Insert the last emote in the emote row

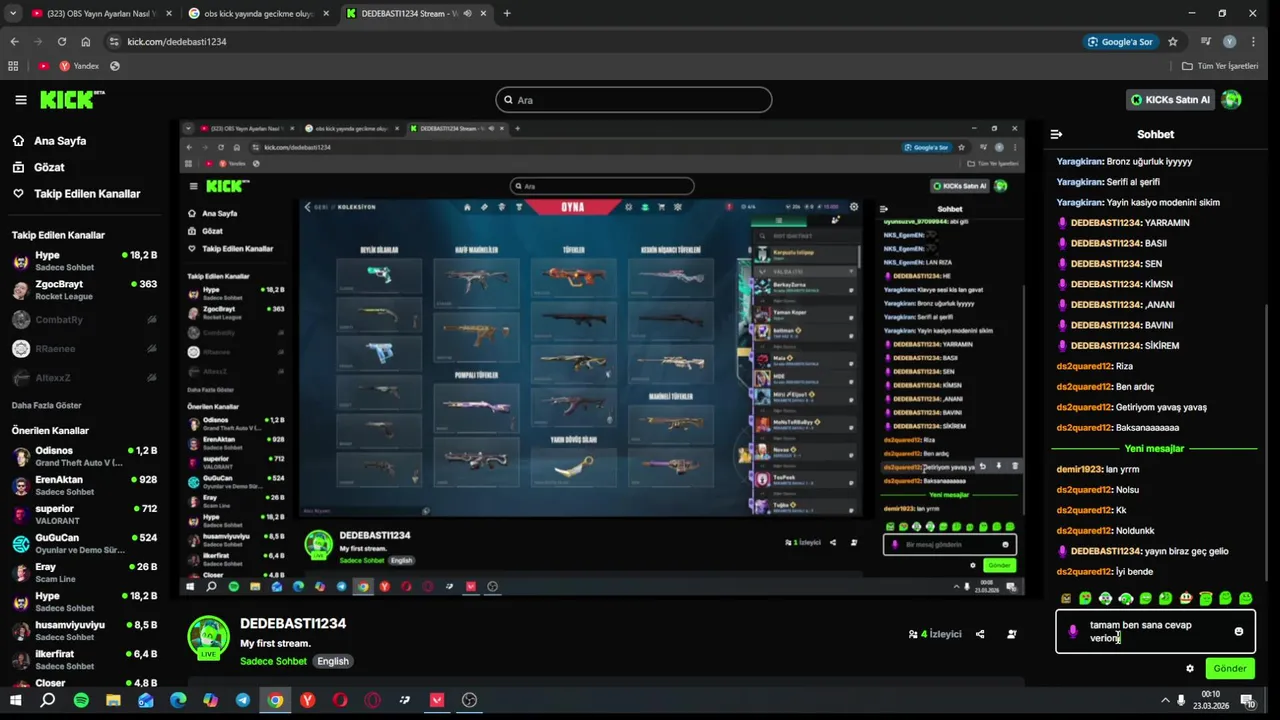point(1245,598)
